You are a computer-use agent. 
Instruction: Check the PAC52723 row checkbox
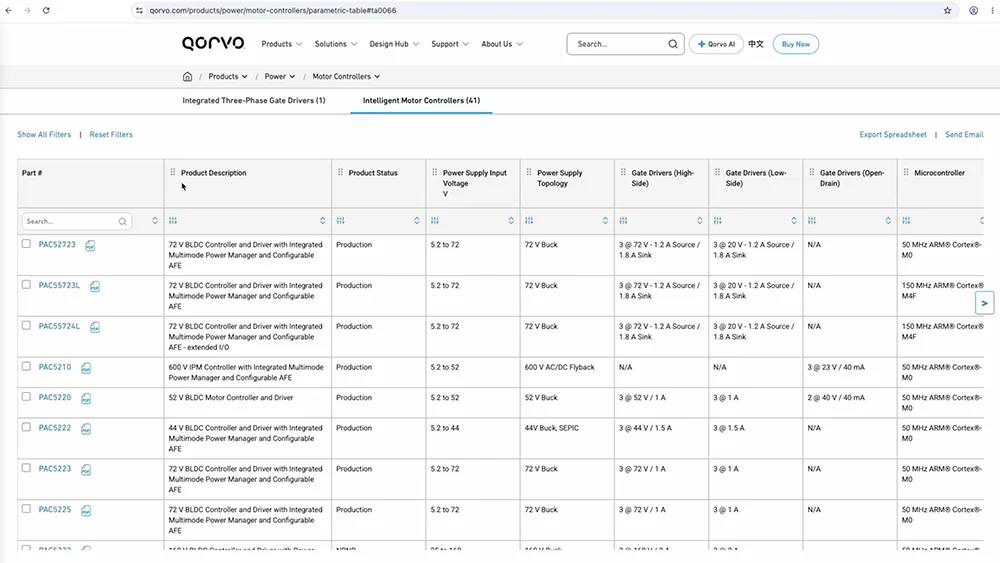(x=26, y=244)
